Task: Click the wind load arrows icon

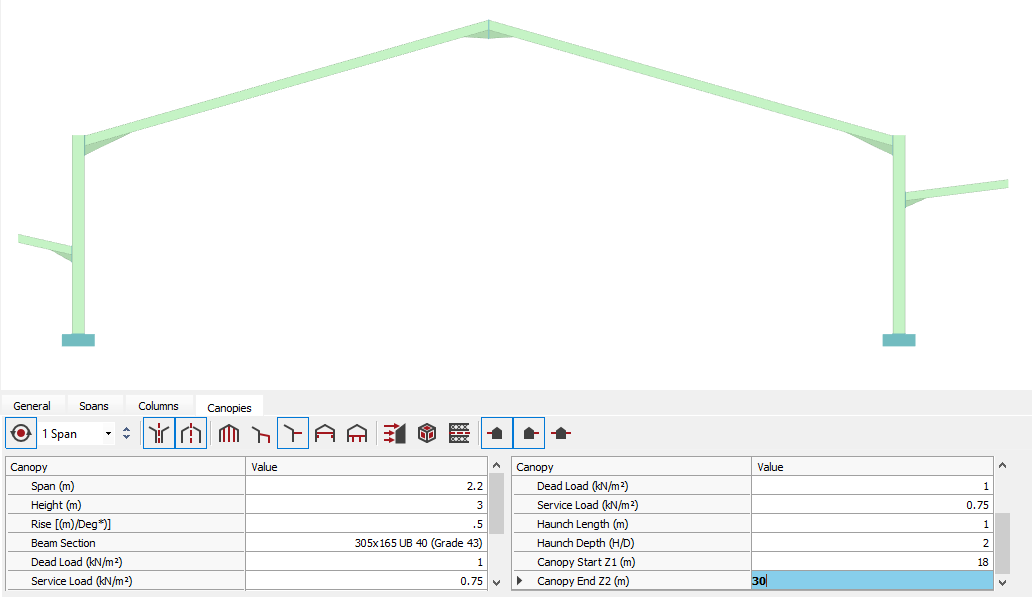Action: coord(395,434)
